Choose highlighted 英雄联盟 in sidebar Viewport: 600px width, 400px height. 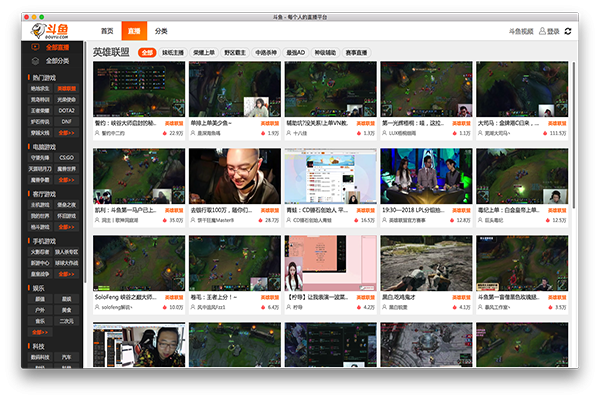pos(67,88)
